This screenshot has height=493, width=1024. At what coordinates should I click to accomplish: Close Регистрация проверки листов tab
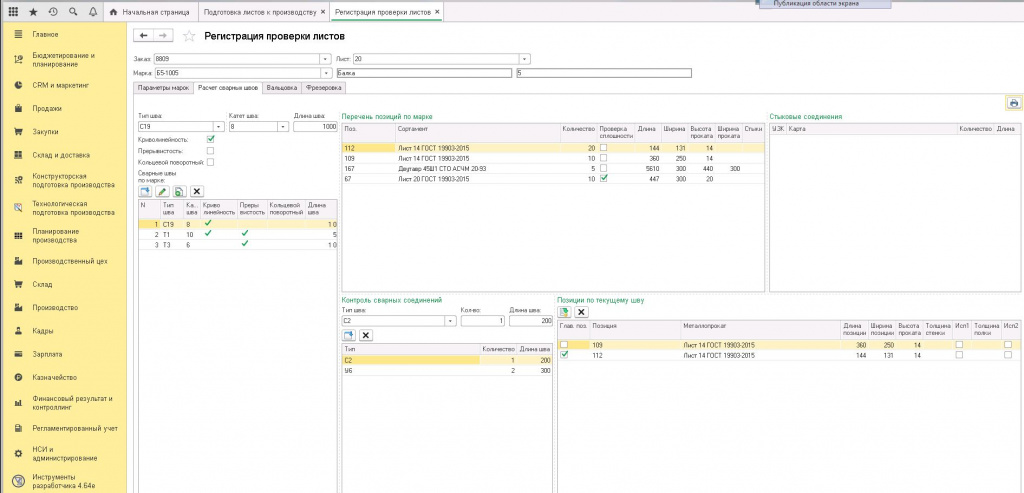[x=437, y=12]
